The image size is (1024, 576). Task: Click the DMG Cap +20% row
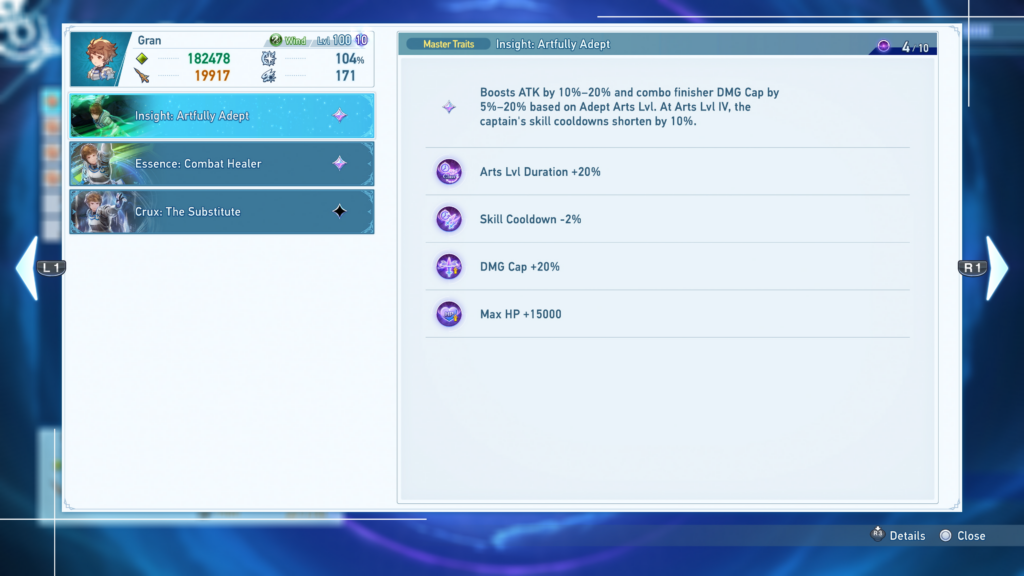(x=667, y=266)
